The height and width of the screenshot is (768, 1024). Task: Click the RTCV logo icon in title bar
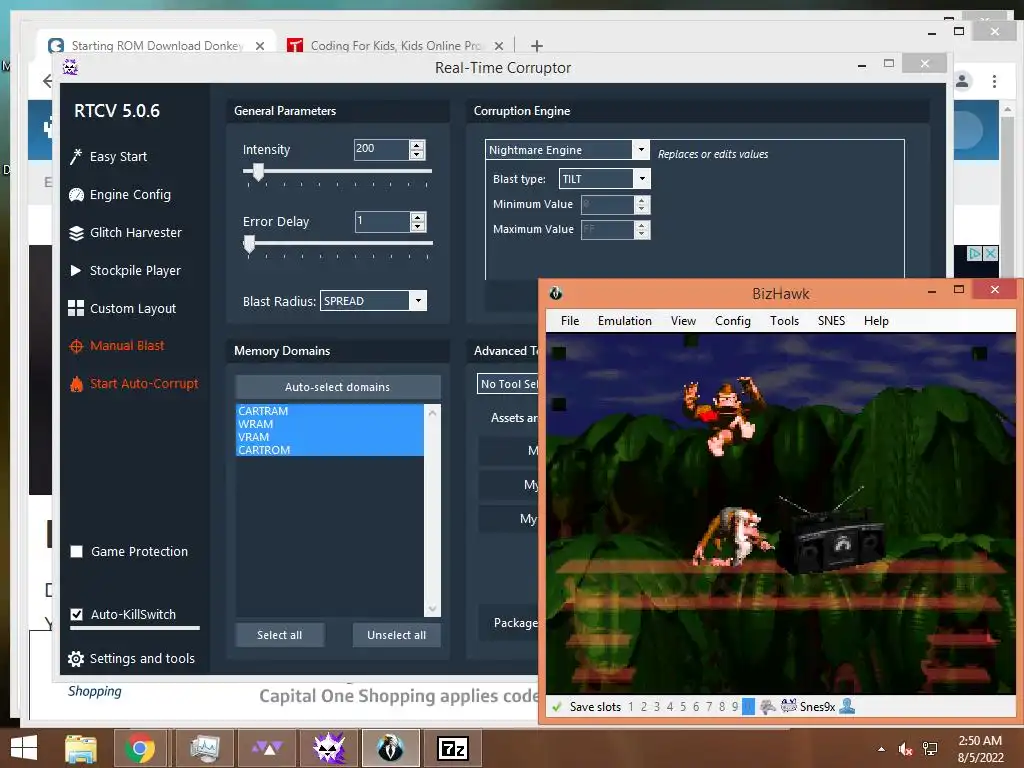pyautogui.click(x=71, y=67)
